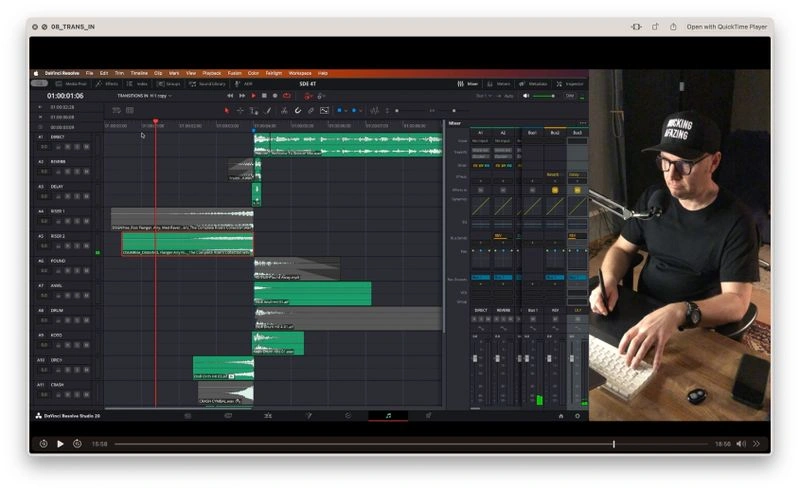Switch to the Deliver page rocket tab
Image resolution: width=800 pixels, height=491 pixels.
(428, 416)
